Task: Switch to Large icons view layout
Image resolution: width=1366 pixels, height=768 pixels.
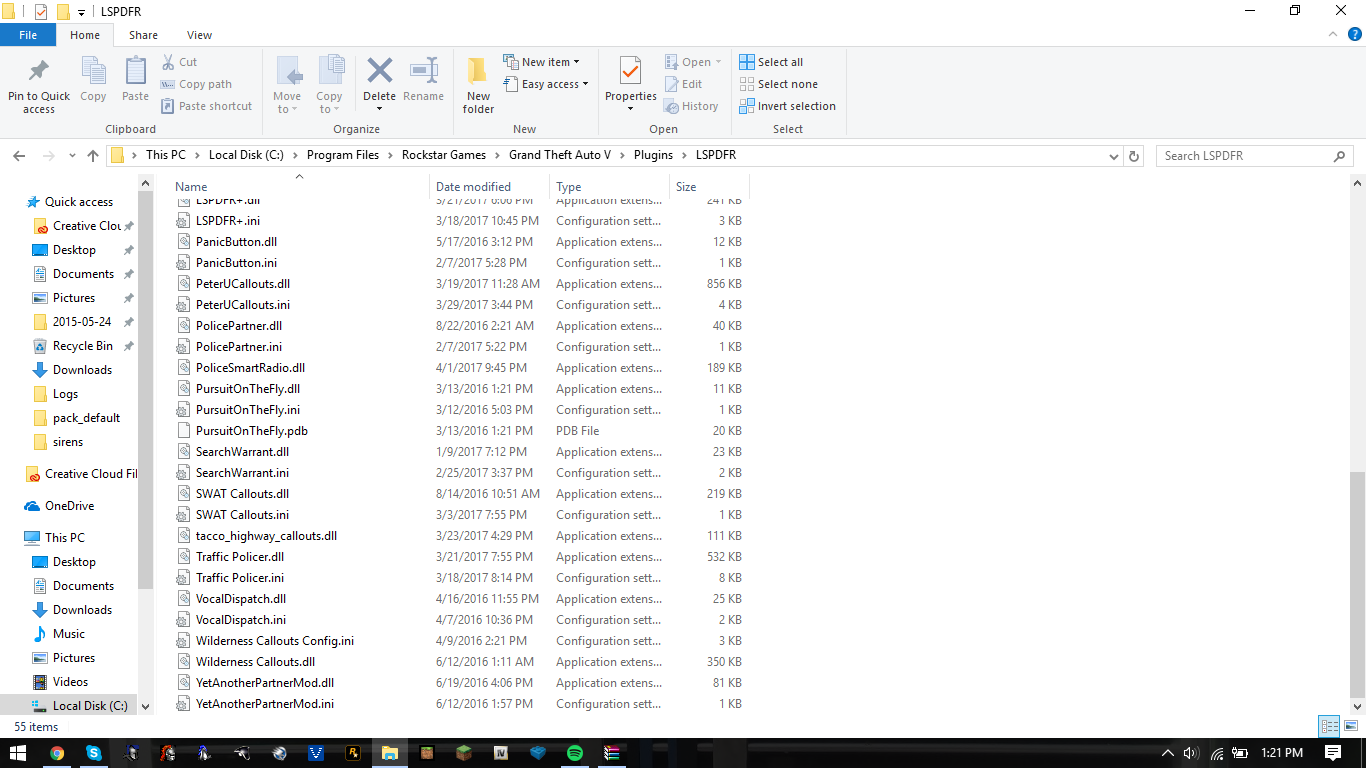Action: 1349,727
